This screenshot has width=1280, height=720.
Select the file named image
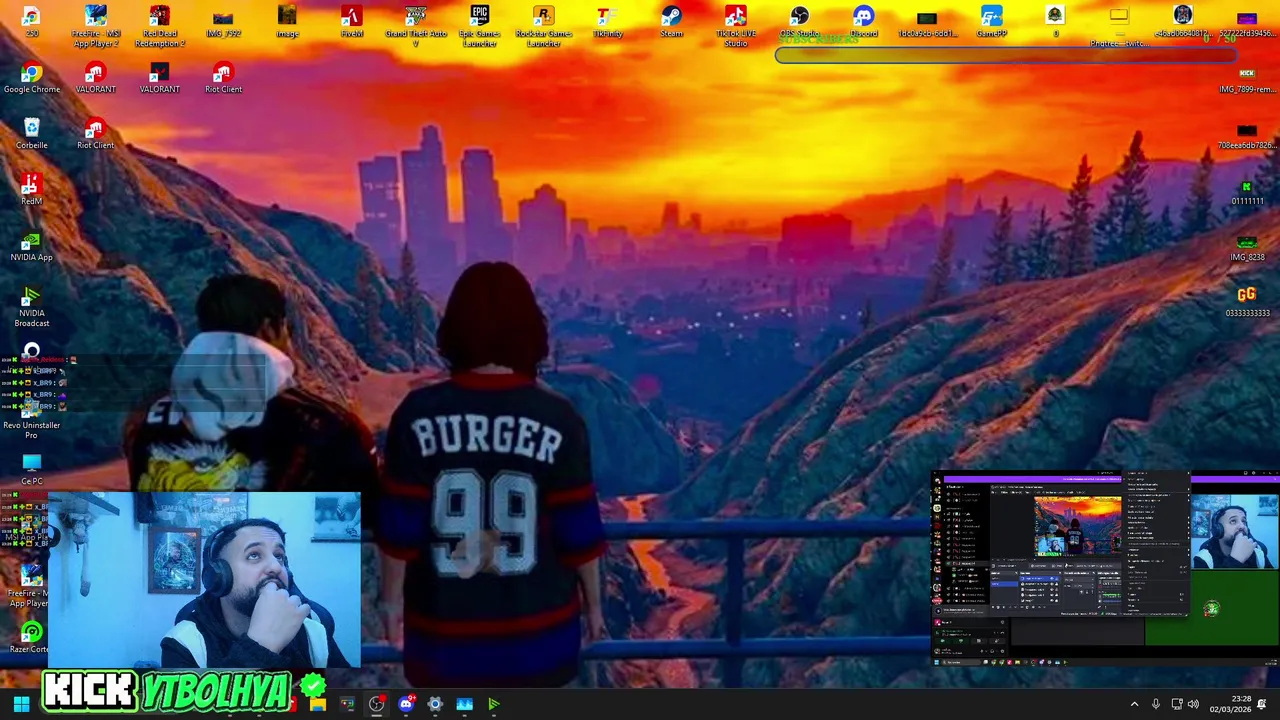click(x=287, y=22)
